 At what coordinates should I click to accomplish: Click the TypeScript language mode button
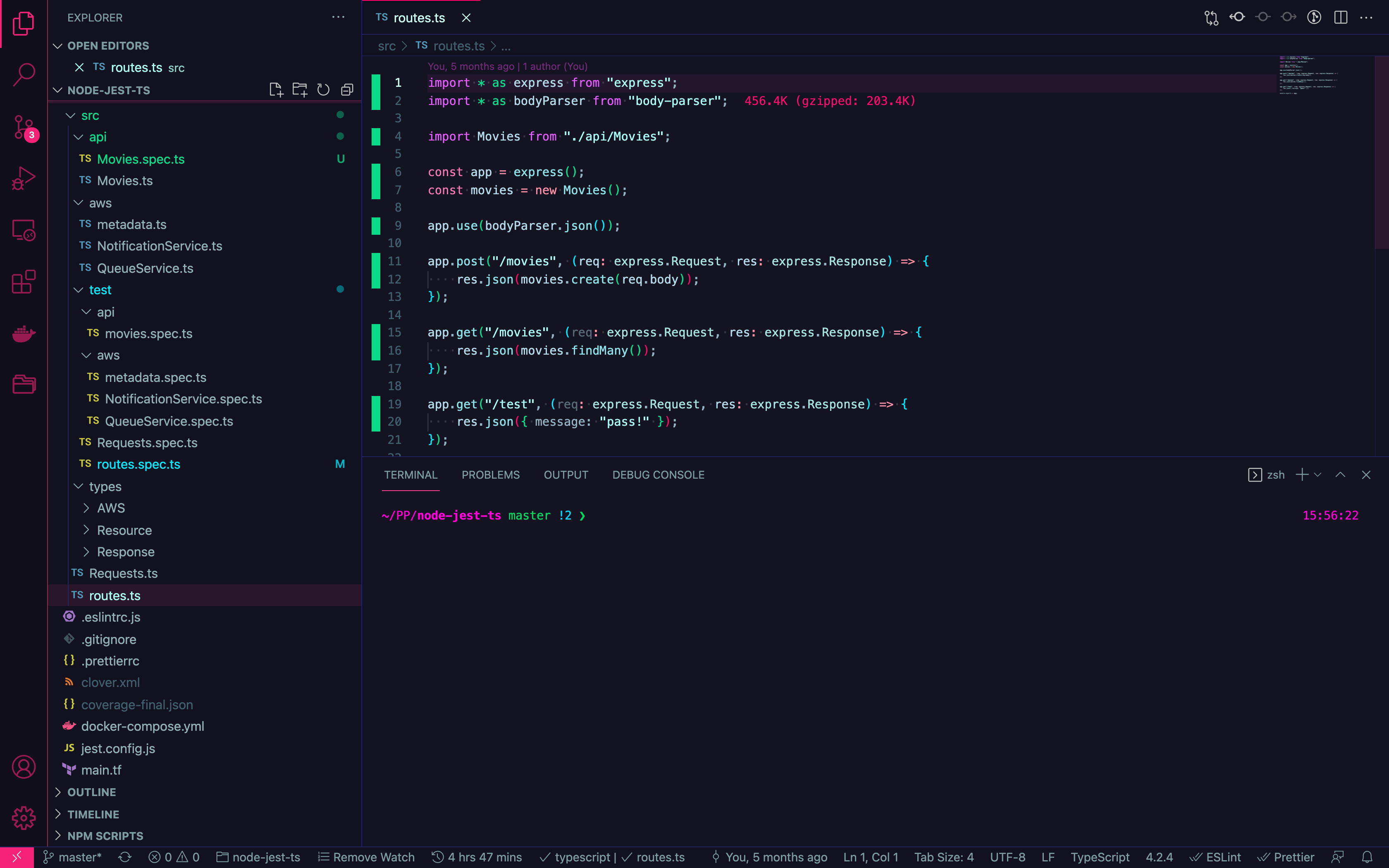[1100, 857]
